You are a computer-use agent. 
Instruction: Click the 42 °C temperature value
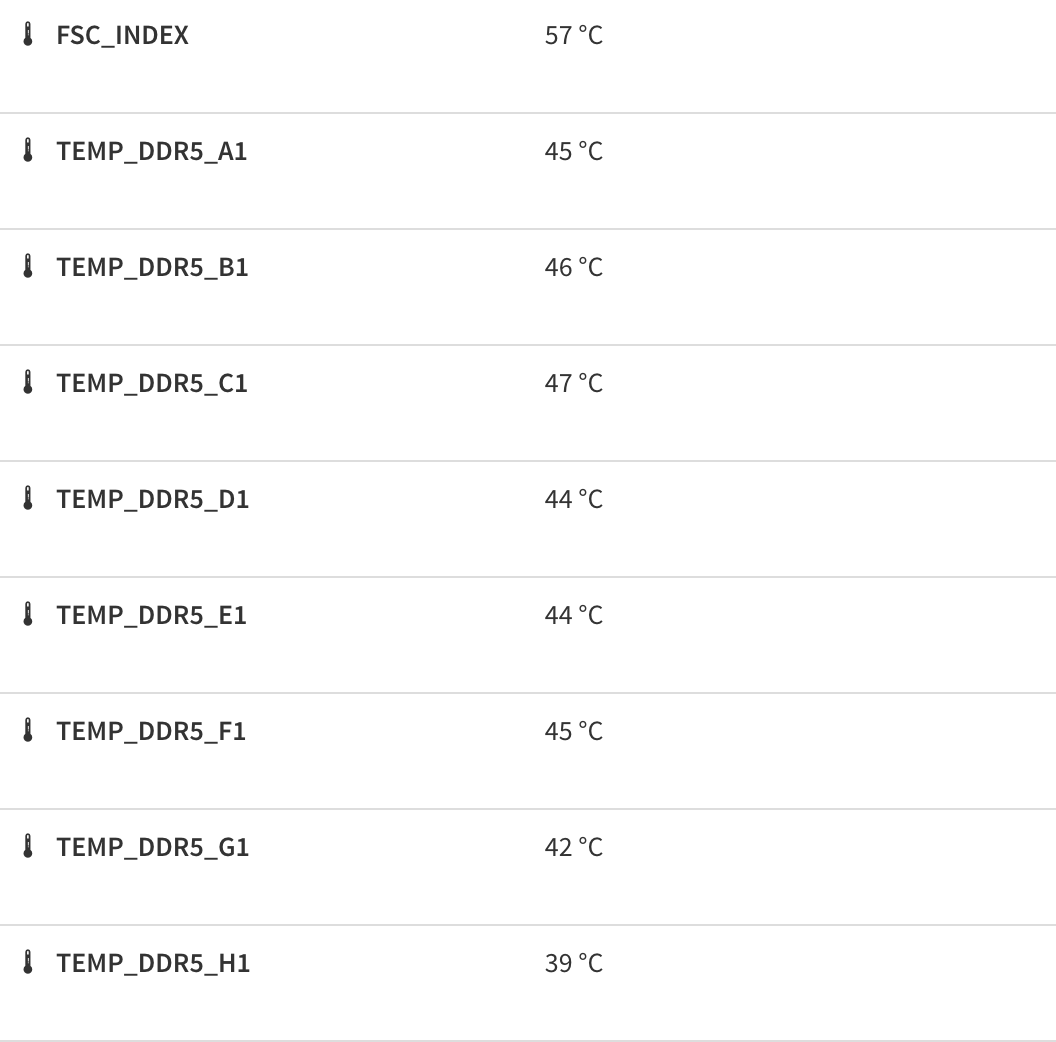click(573, 848)
